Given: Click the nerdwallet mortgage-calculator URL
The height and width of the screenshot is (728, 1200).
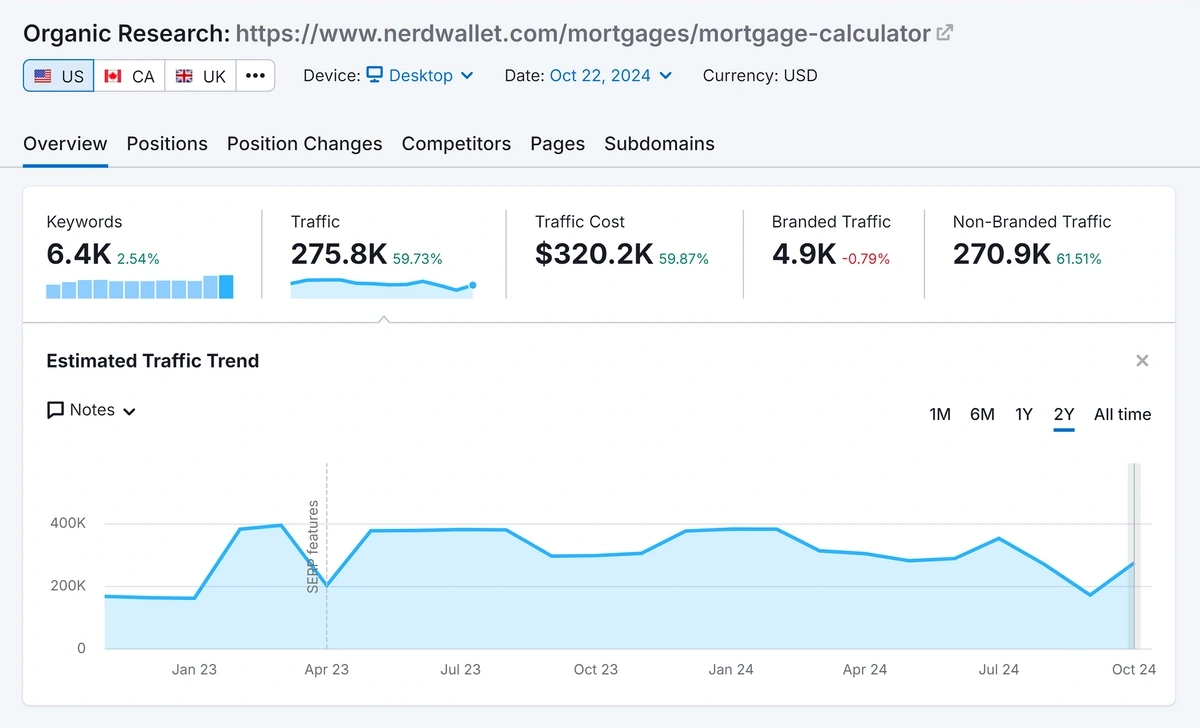Looking at the screenshot, I should pyautogui.click(x=583, y=33).
